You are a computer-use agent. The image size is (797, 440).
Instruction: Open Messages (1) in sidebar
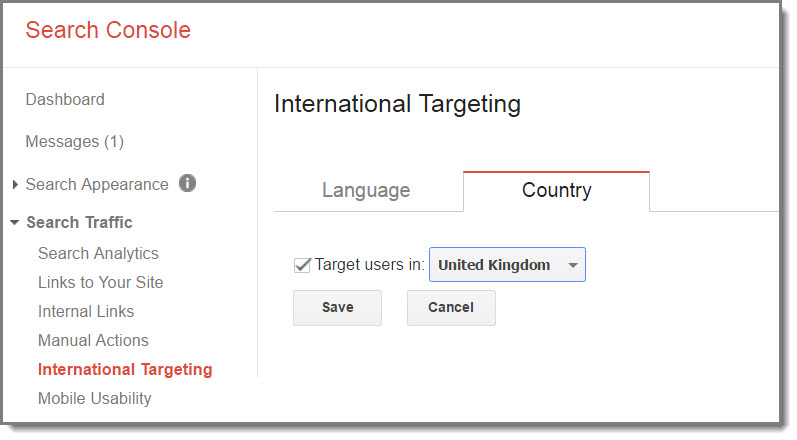pyautogui.click(x=75, y=141)
